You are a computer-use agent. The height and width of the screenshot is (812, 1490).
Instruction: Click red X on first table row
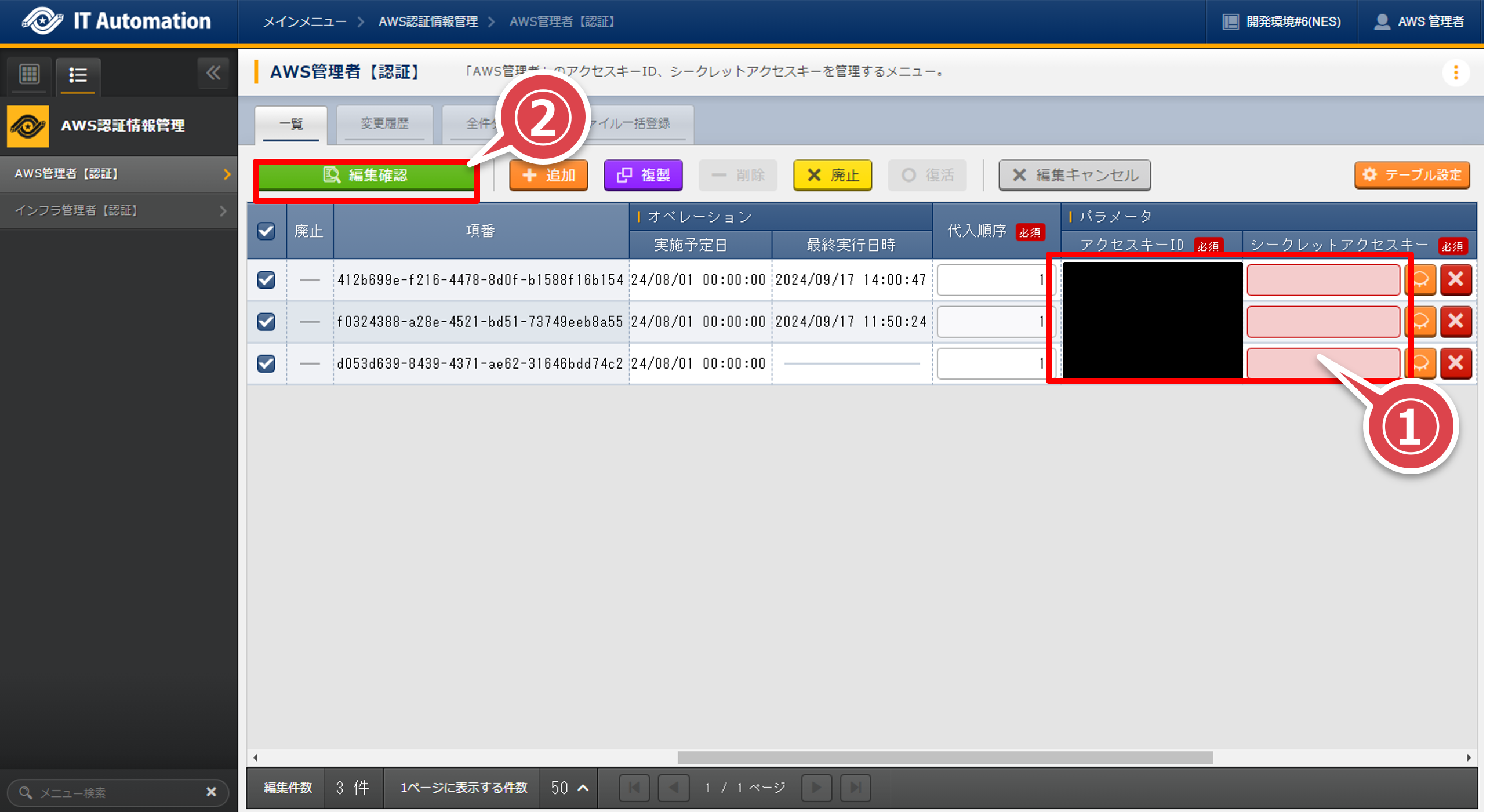pos(1455,280)
